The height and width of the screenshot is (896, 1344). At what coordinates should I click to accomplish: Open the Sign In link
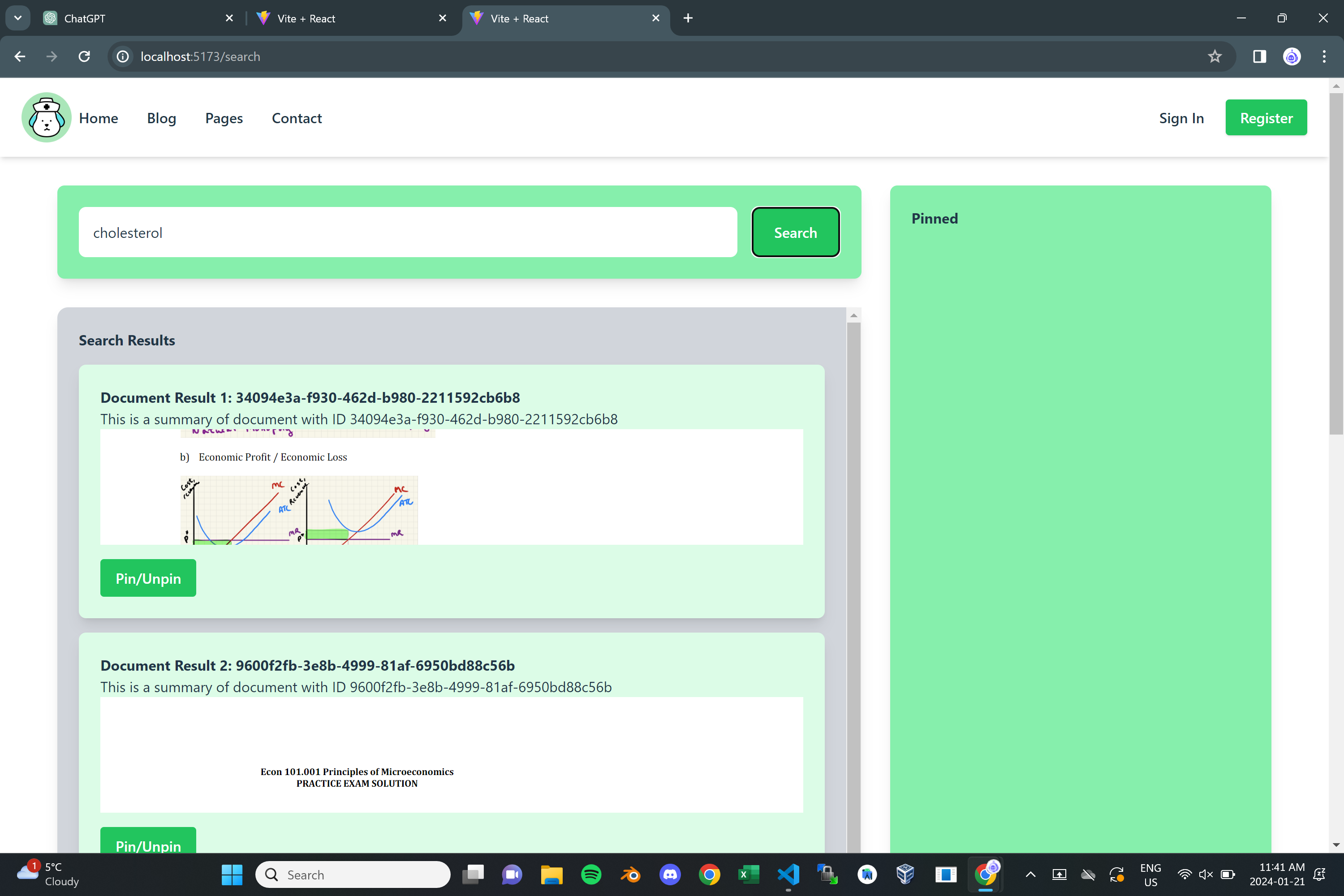pos(1181,118)
